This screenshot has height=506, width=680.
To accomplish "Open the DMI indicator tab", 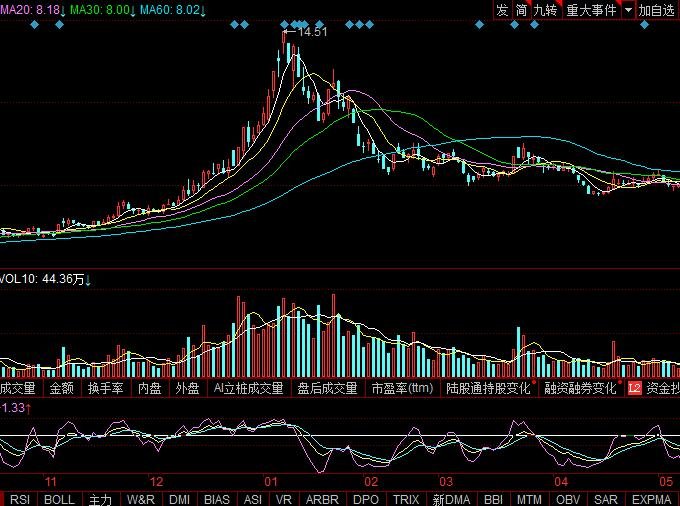I will coord(180,499).
